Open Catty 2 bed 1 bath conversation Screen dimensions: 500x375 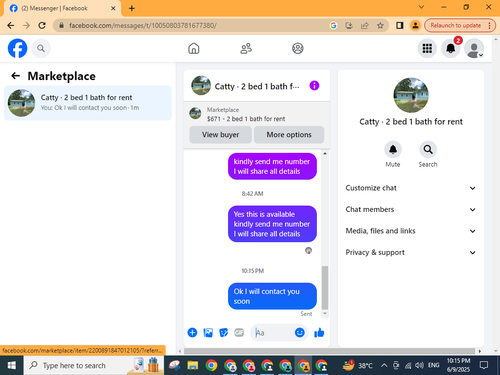click(88, 103)
